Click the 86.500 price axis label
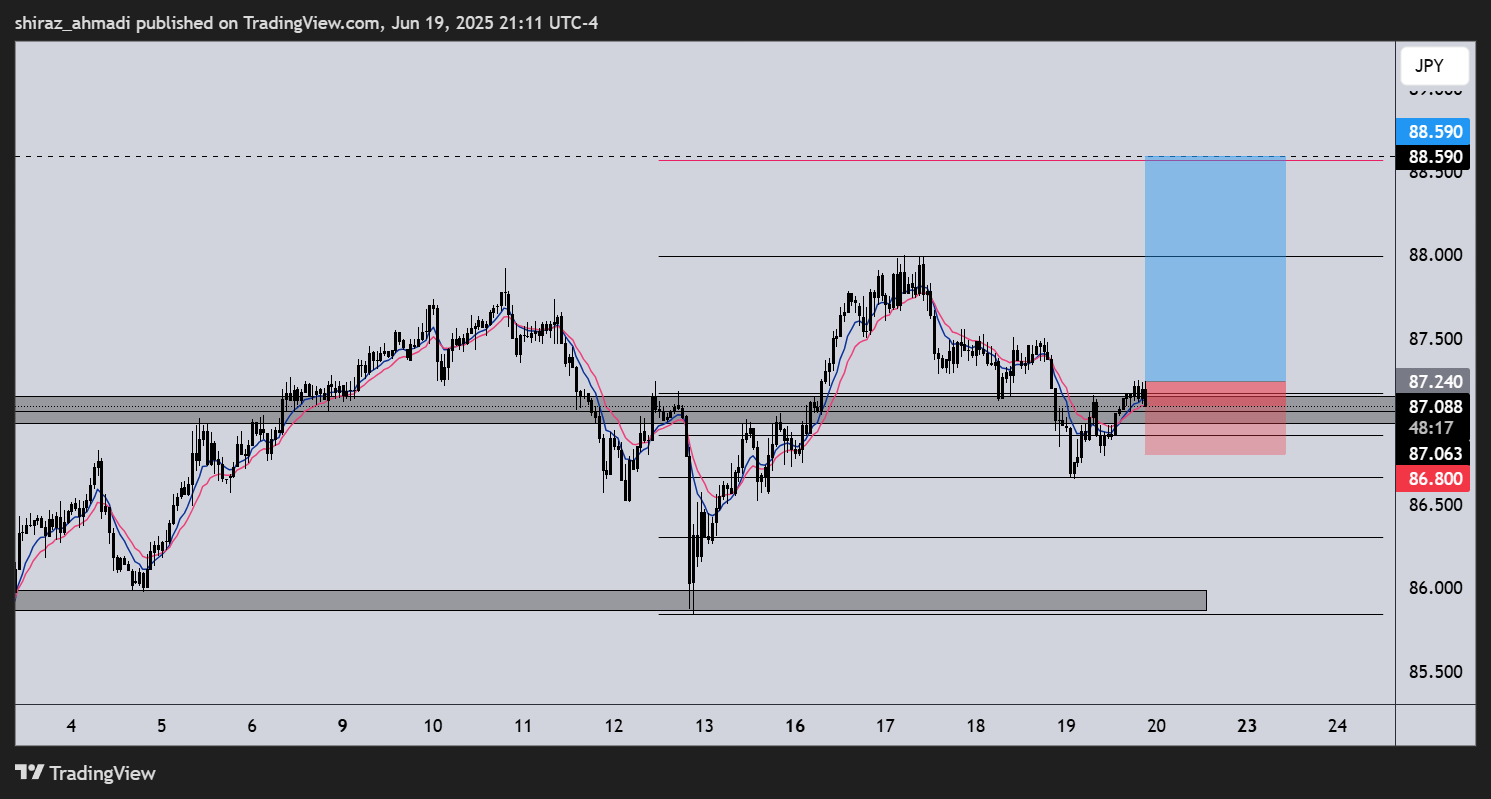Screen dimensions: 1491x799 tap(1435, 505)
